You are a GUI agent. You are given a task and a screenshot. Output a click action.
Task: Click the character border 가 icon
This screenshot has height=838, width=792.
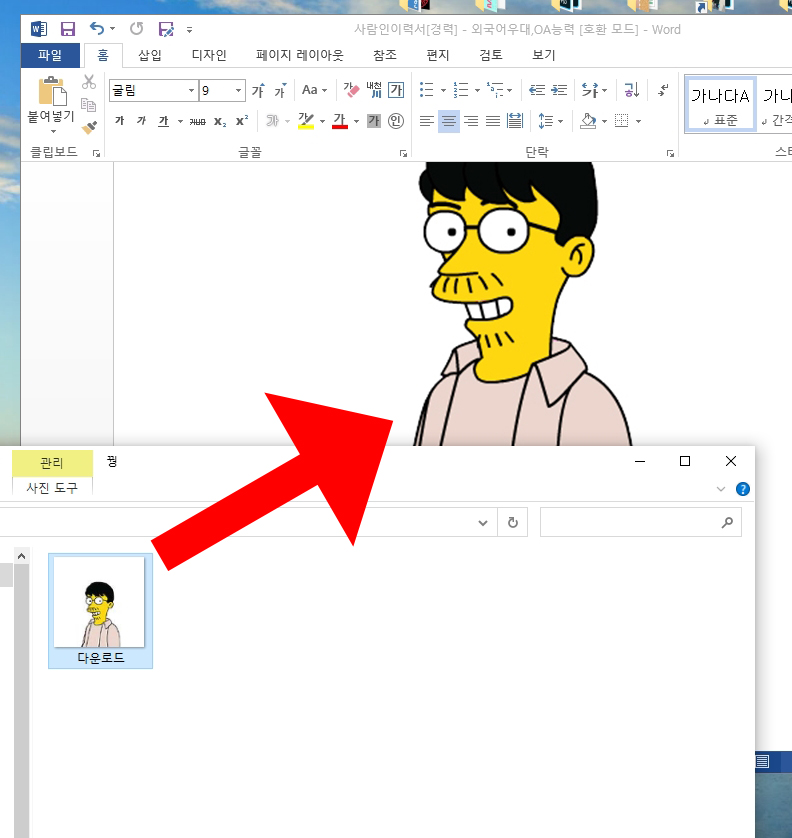point(396,90)
